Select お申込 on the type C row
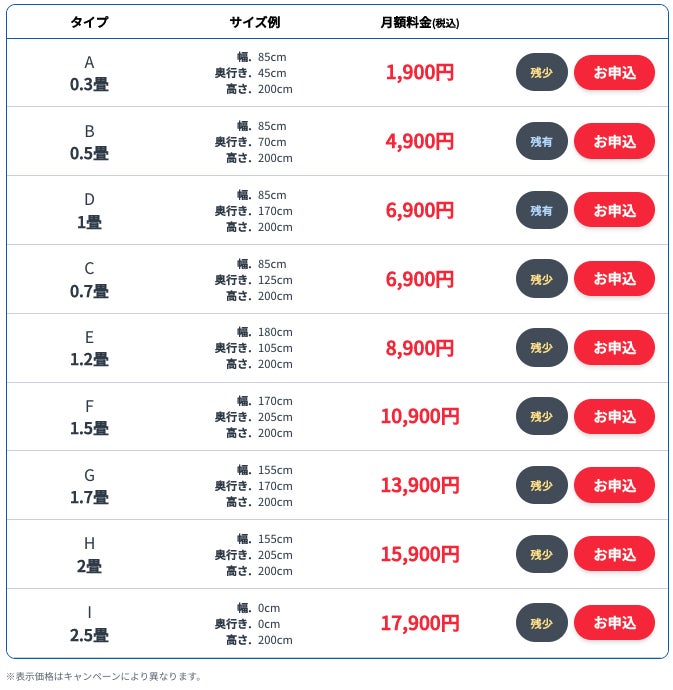This screenshot has height=690, width=673. click(x=614, y=279)
